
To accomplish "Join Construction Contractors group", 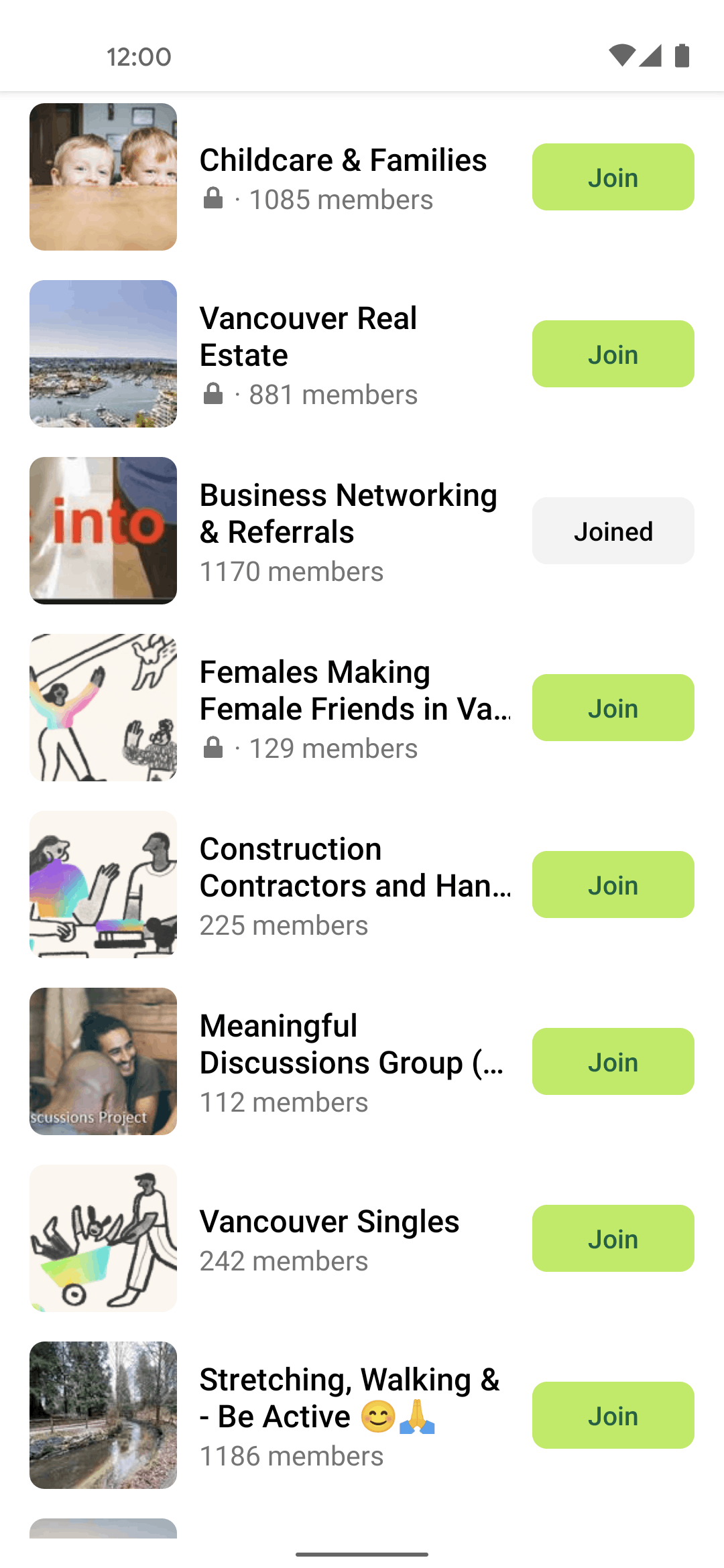I will pos(613,885).
